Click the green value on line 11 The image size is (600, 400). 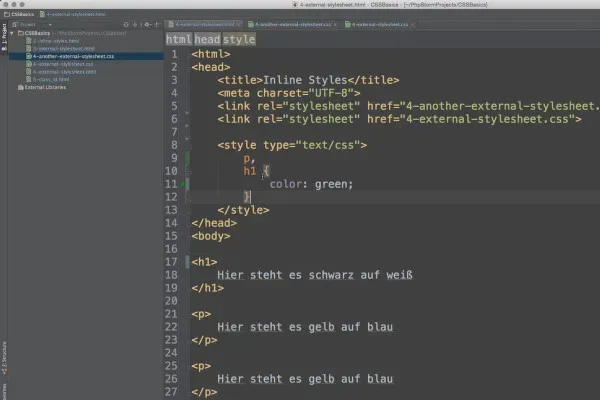click(331, 184)
